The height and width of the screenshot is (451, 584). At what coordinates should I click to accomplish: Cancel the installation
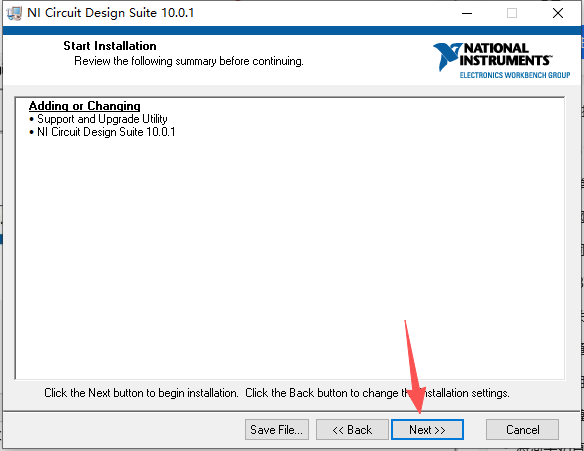522,429
